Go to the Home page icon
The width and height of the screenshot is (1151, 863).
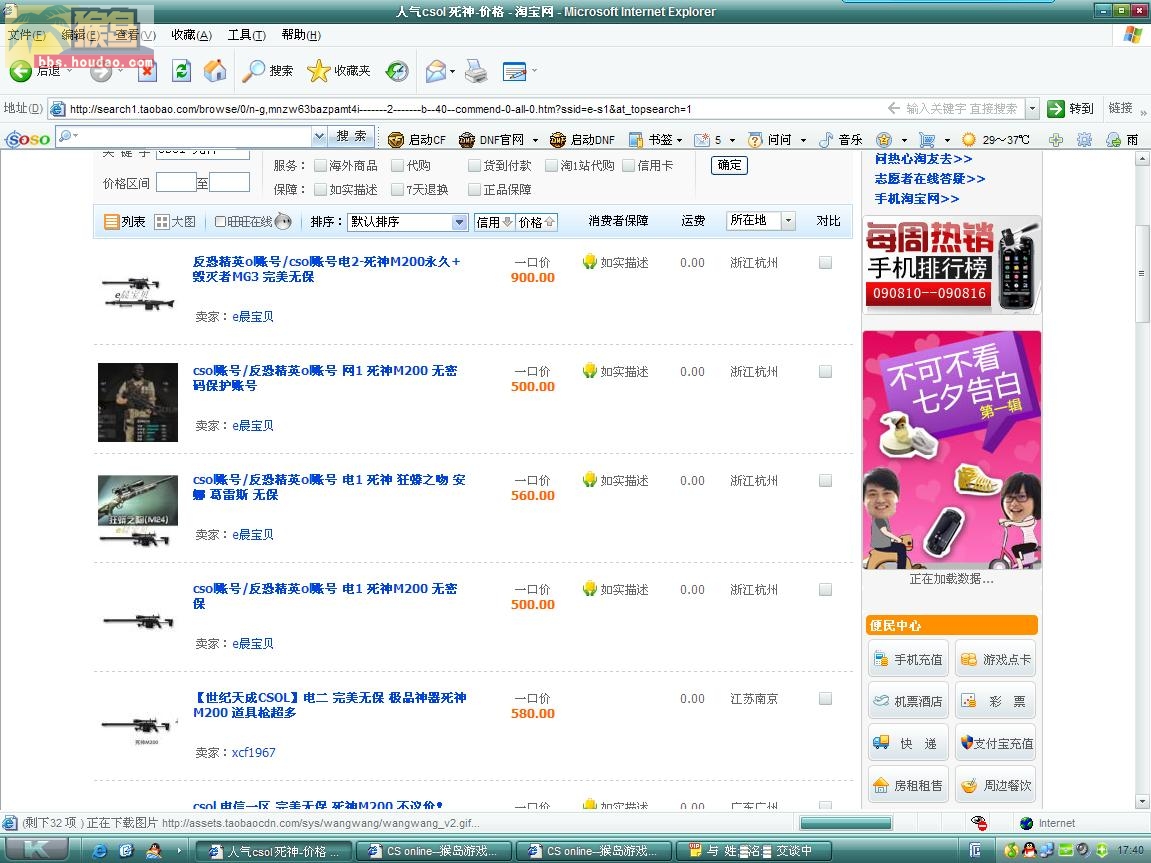[x=215, y=70]
